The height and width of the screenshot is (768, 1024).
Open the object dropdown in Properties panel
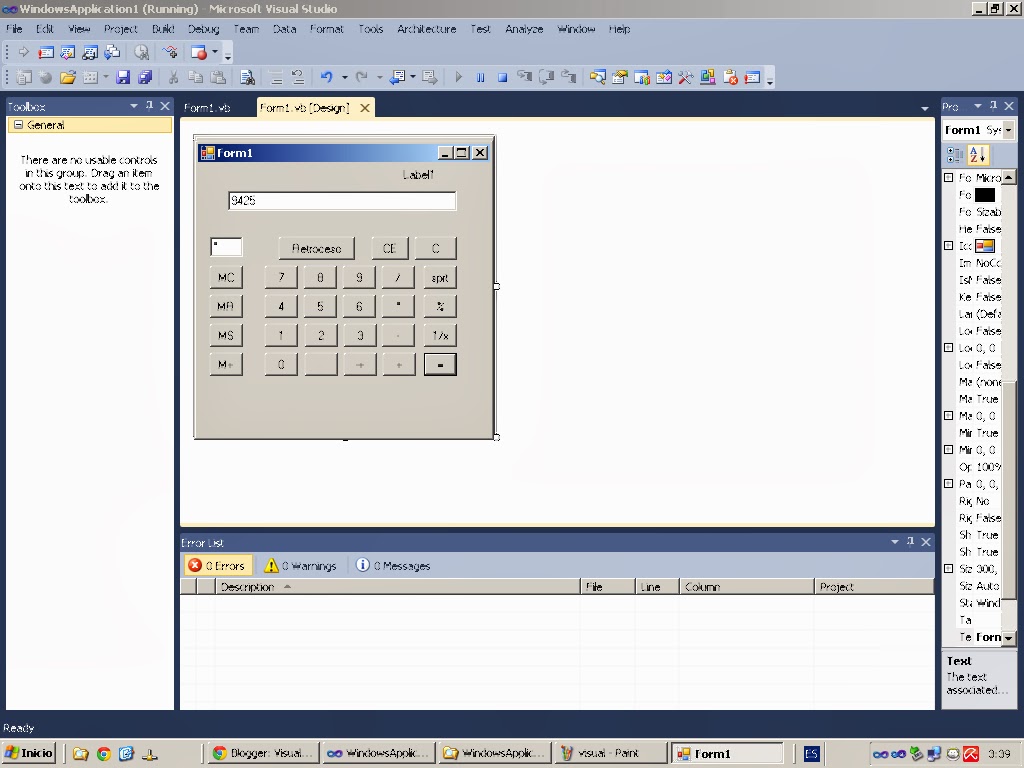tap(1008, 128)
